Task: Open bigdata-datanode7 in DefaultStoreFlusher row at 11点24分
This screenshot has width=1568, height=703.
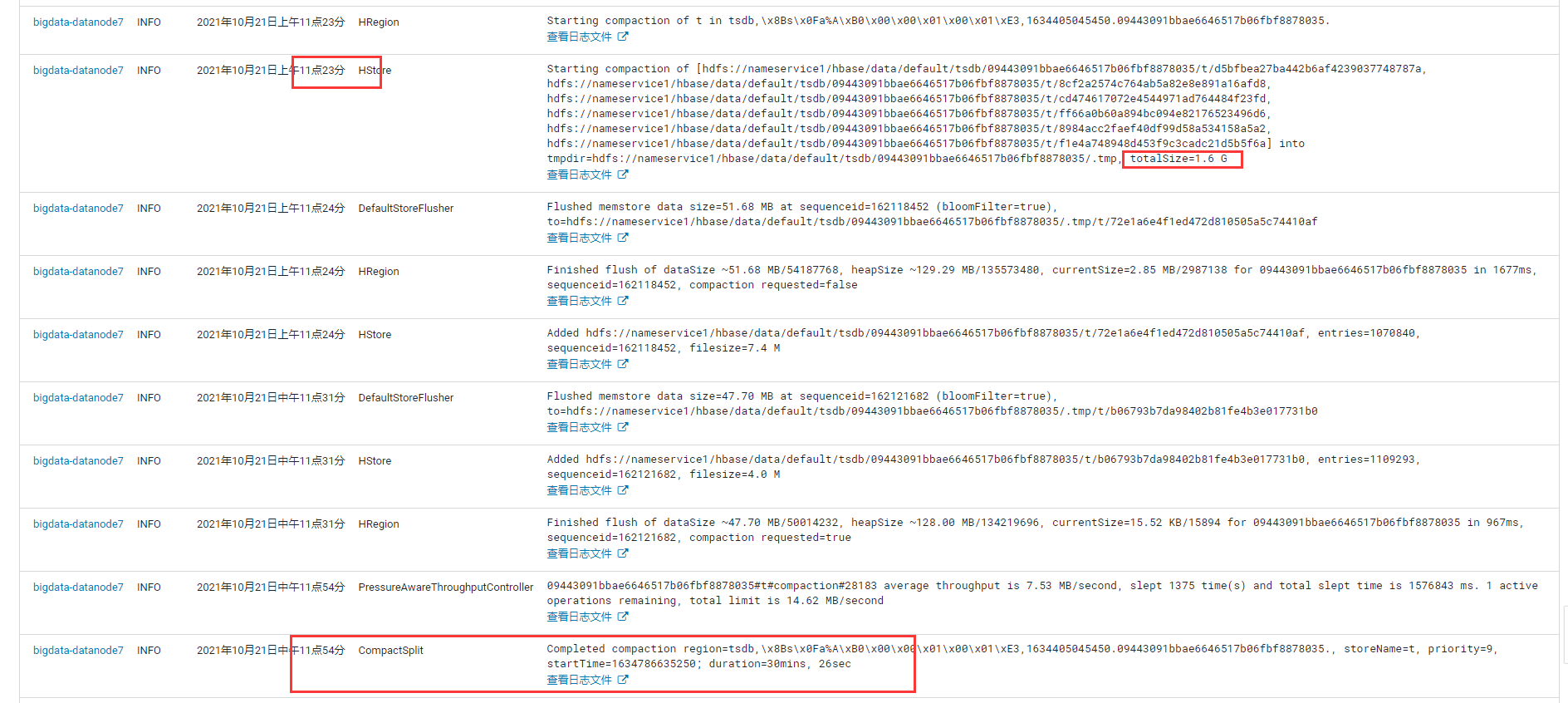Action: click(x=78, y=209)
